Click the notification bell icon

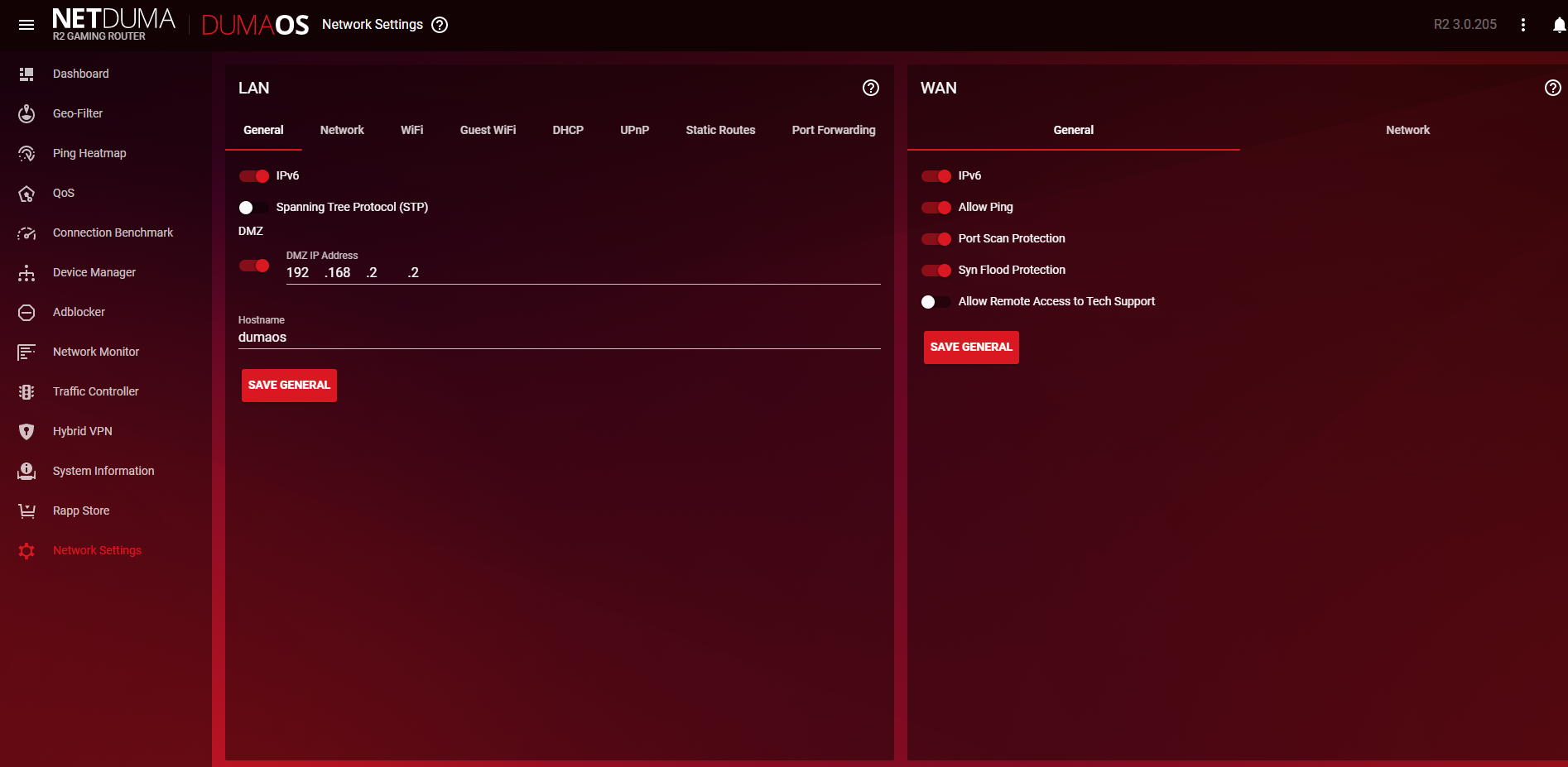tap(1558, 25)
